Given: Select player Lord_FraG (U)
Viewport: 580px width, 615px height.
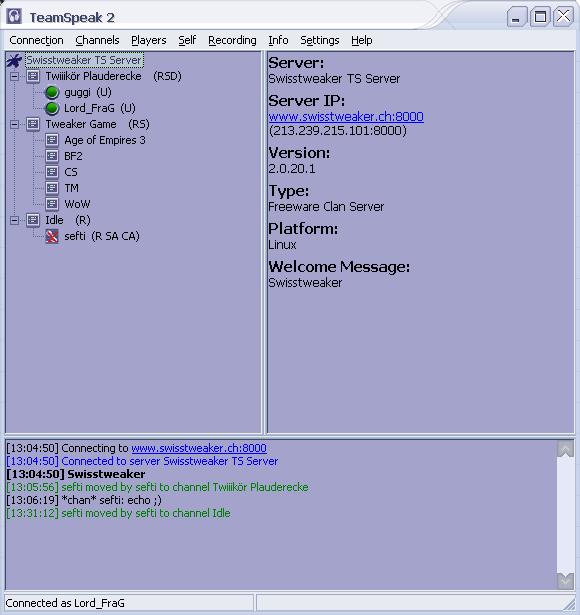Looking at the screenshot, I should coord(100,109).
